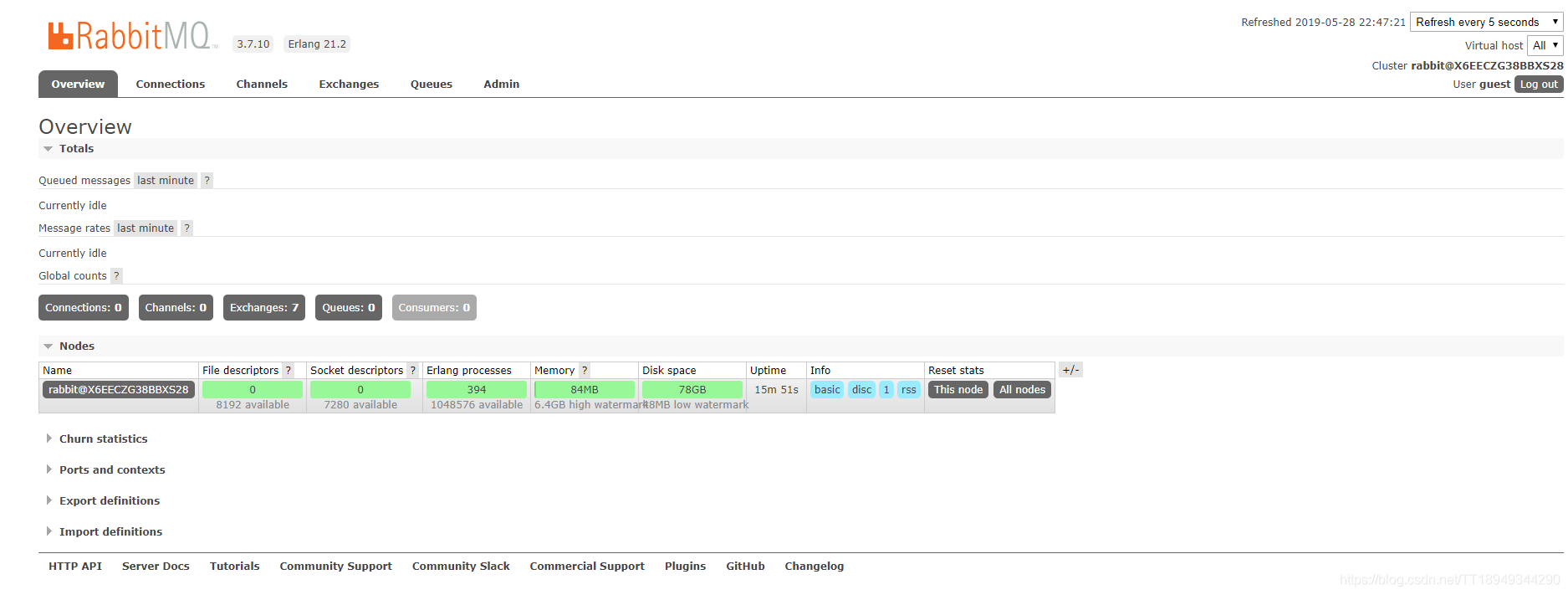The width and height of the screenshot is (1568, 595).
Task: Open the Exchanges tab
Action: 349,85
